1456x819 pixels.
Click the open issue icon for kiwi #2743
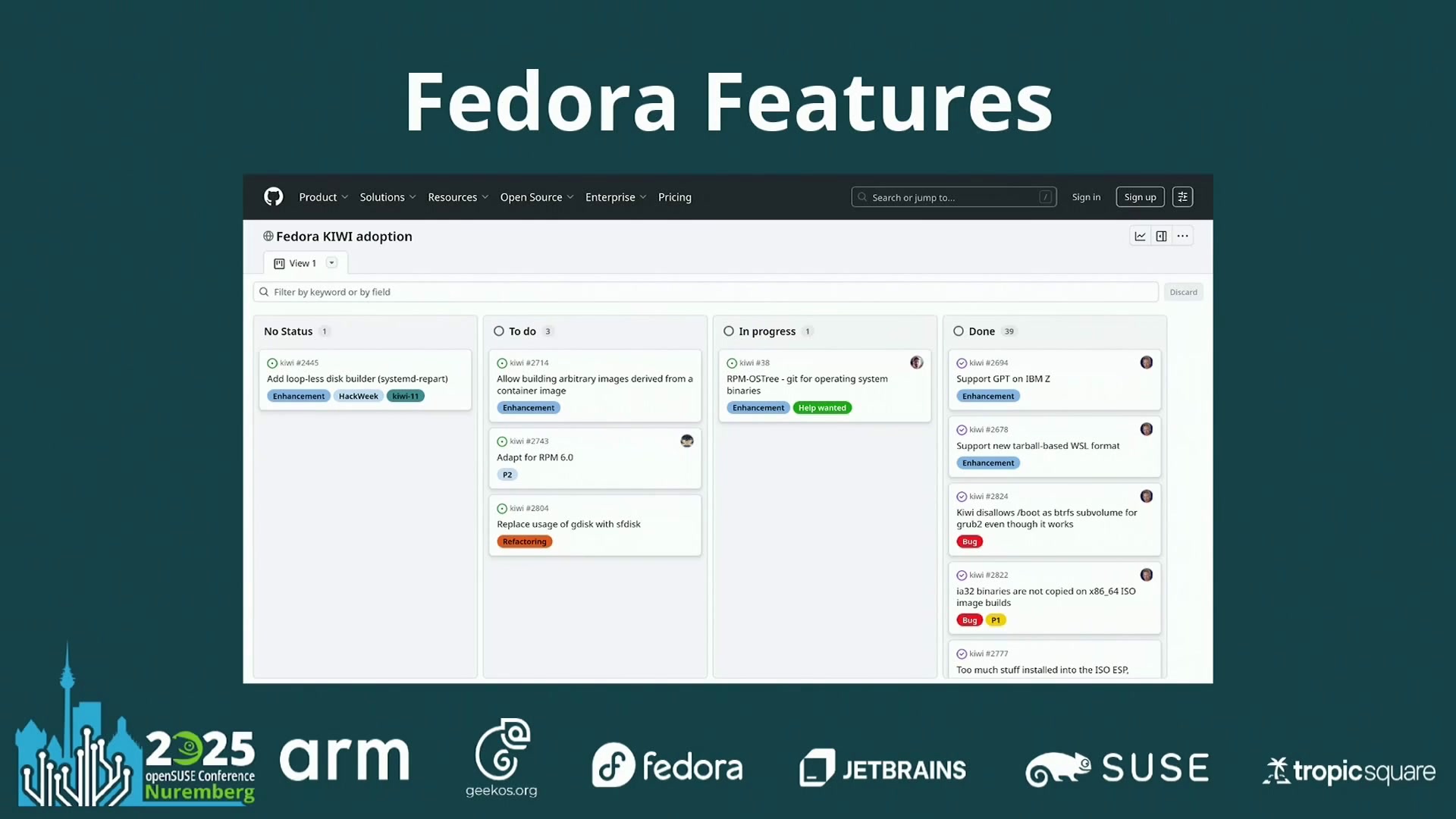click(x=502, y=441)
